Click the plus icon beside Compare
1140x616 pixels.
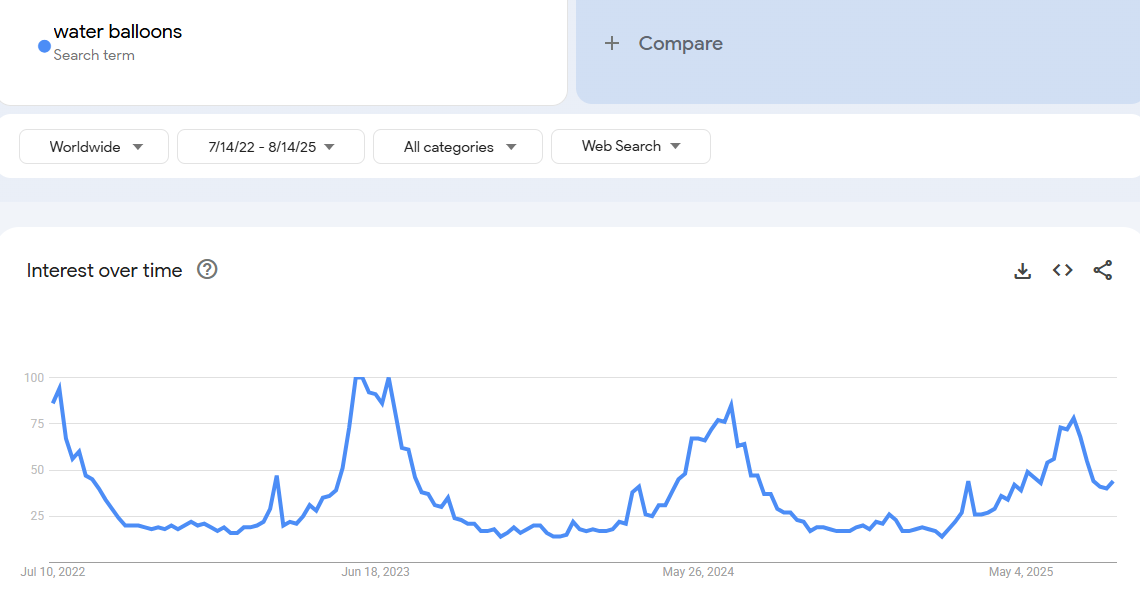(612, 43)
